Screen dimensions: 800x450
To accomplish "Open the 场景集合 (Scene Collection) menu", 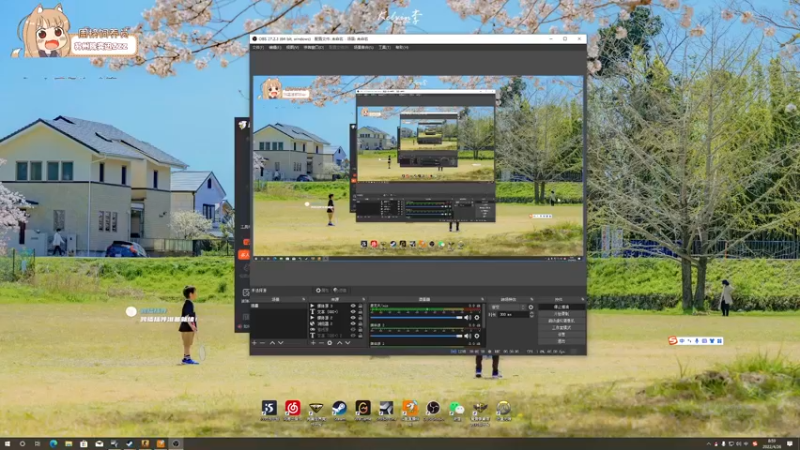I will pos(363,47).
